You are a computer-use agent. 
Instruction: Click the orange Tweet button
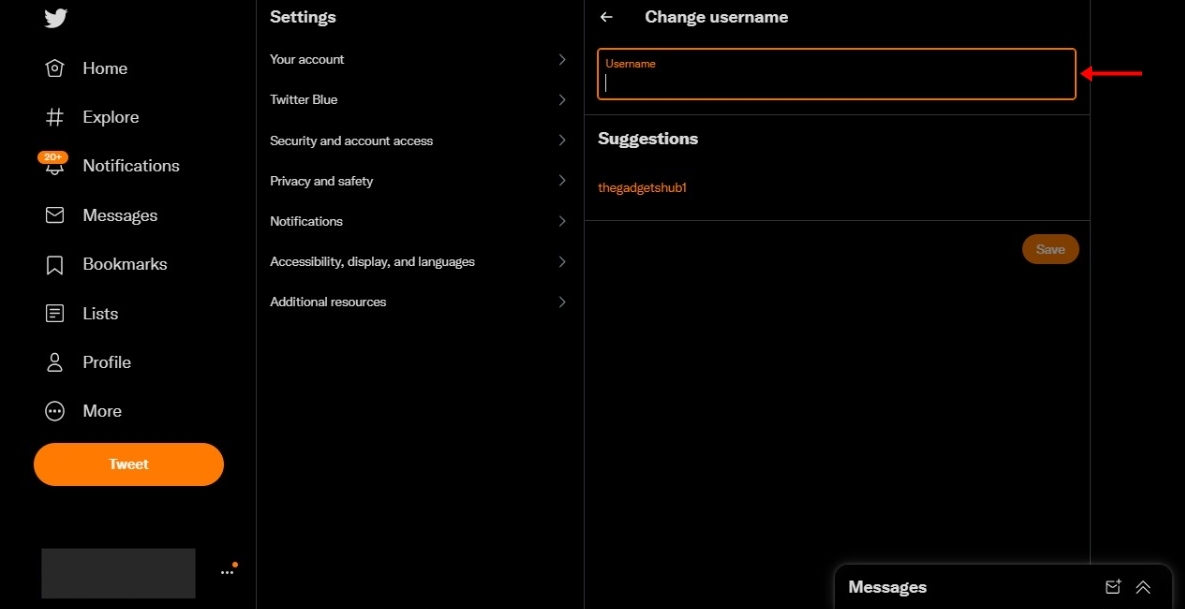click(128, 464)
